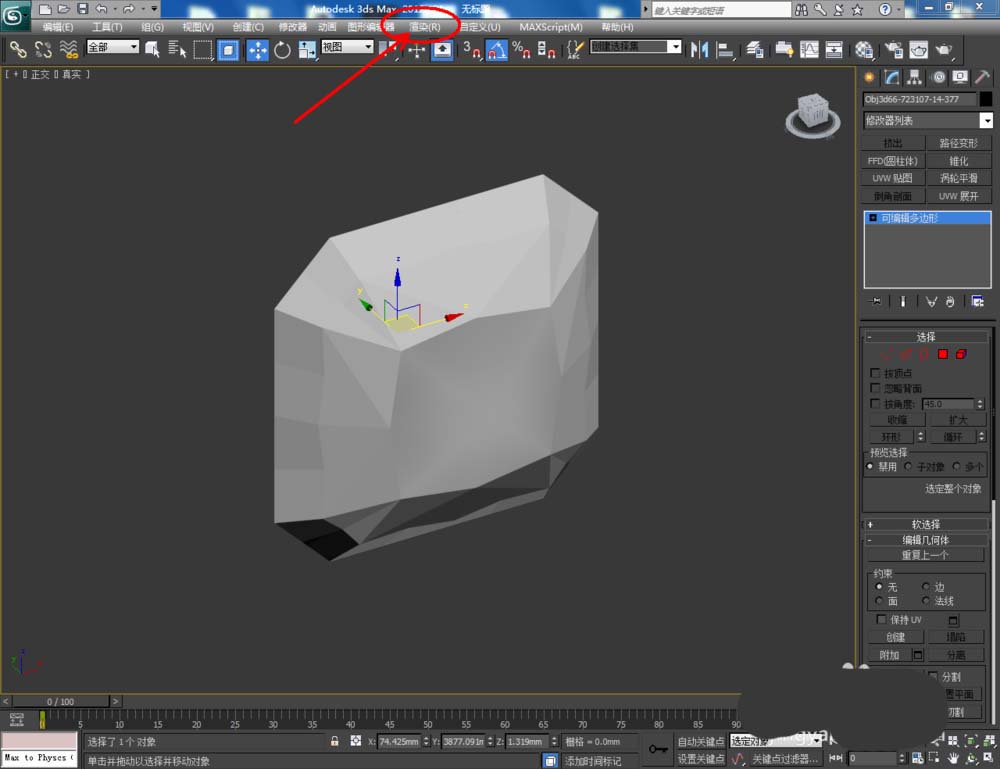The image size is (1000, 769).
Task: Switch to Hierarchy panel icon
Action: tap(915, 77)
